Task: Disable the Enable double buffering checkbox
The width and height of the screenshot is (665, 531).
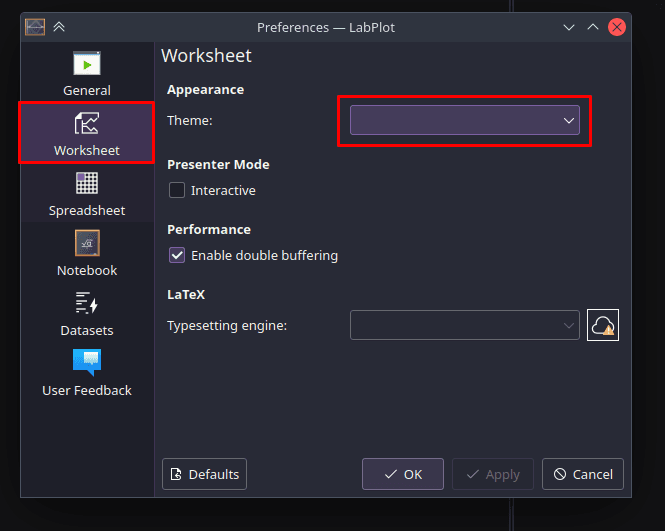Action: [x=177, y=255]
